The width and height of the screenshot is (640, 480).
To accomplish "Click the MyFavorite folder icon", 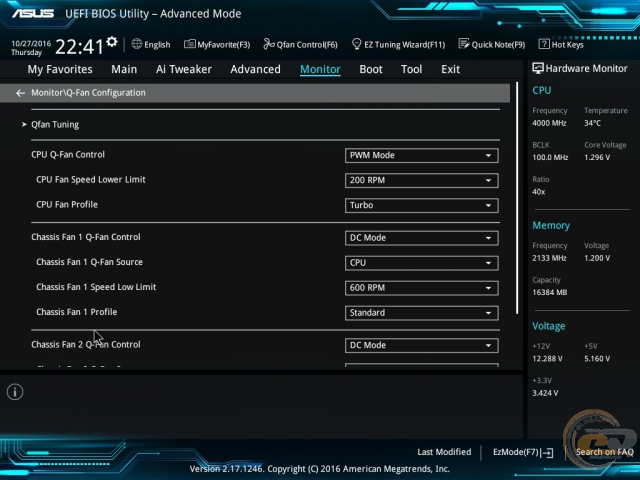I will coord(189,44).
